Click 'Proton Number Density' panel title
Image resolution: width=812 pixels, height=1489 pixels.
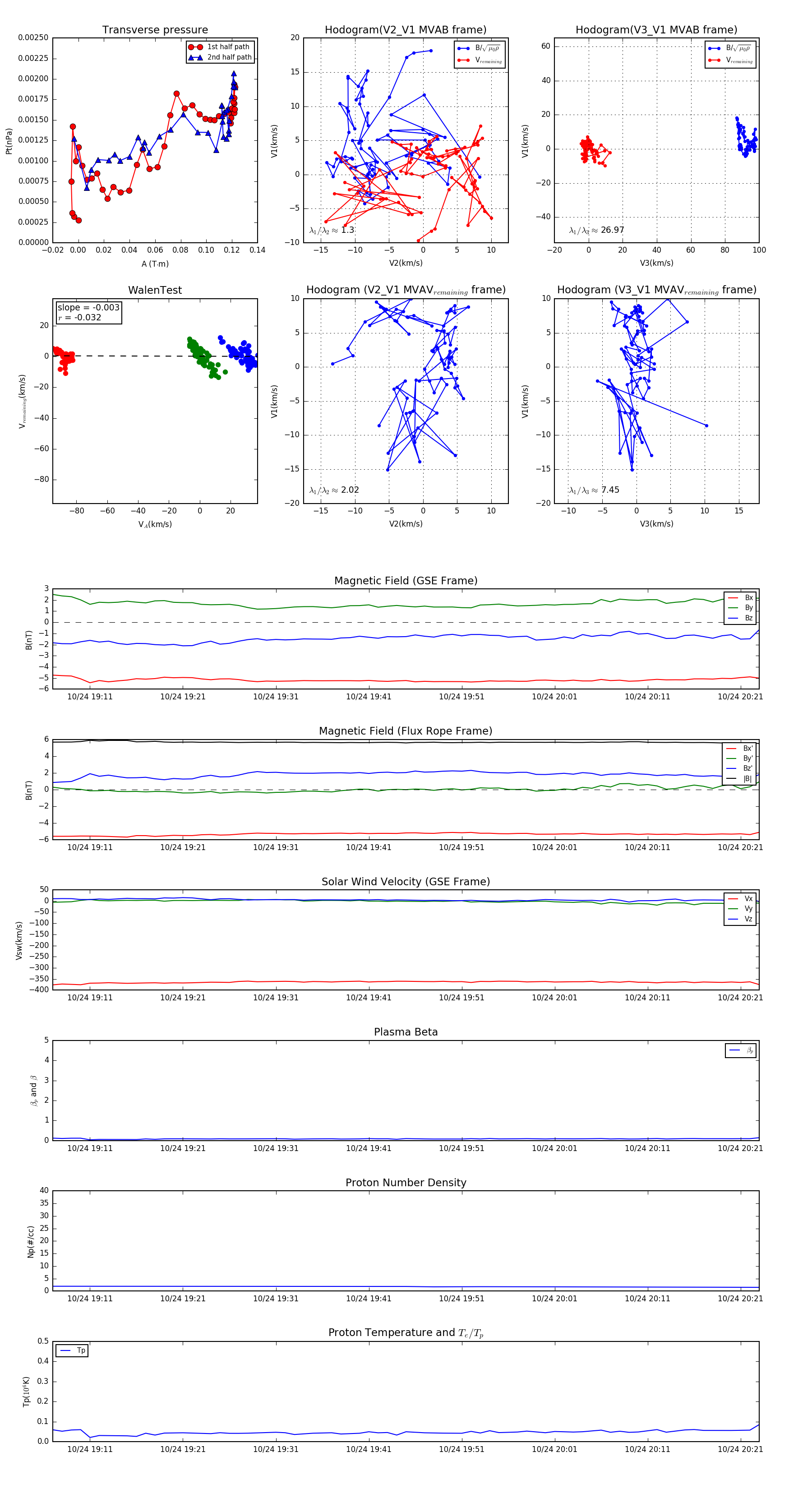pyautogui.click(x=406, y=1183)
